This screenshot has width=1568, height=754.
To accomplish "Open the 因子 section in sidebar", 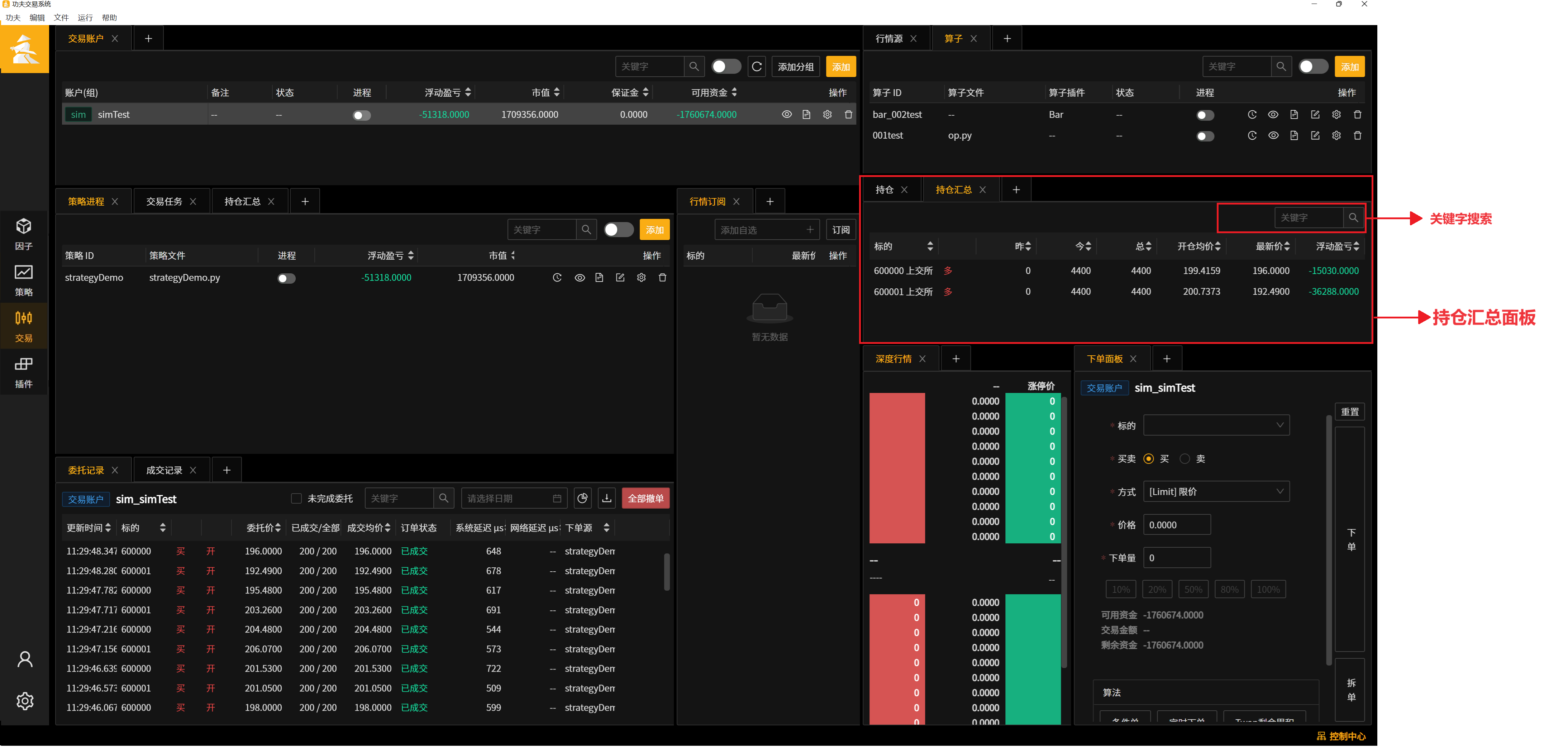I will point(24,234).
